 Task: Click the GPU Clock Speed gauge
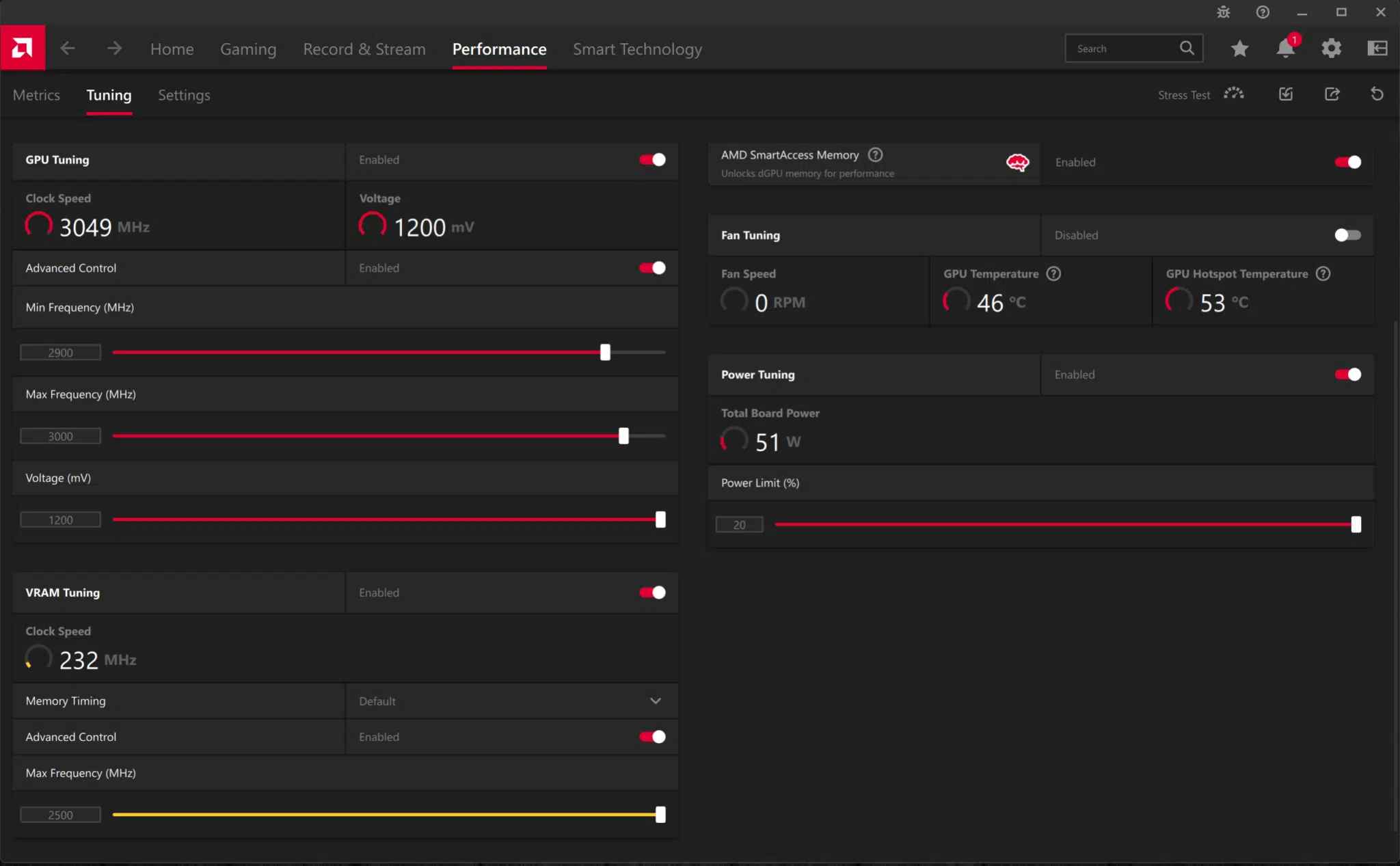point(39,225)
